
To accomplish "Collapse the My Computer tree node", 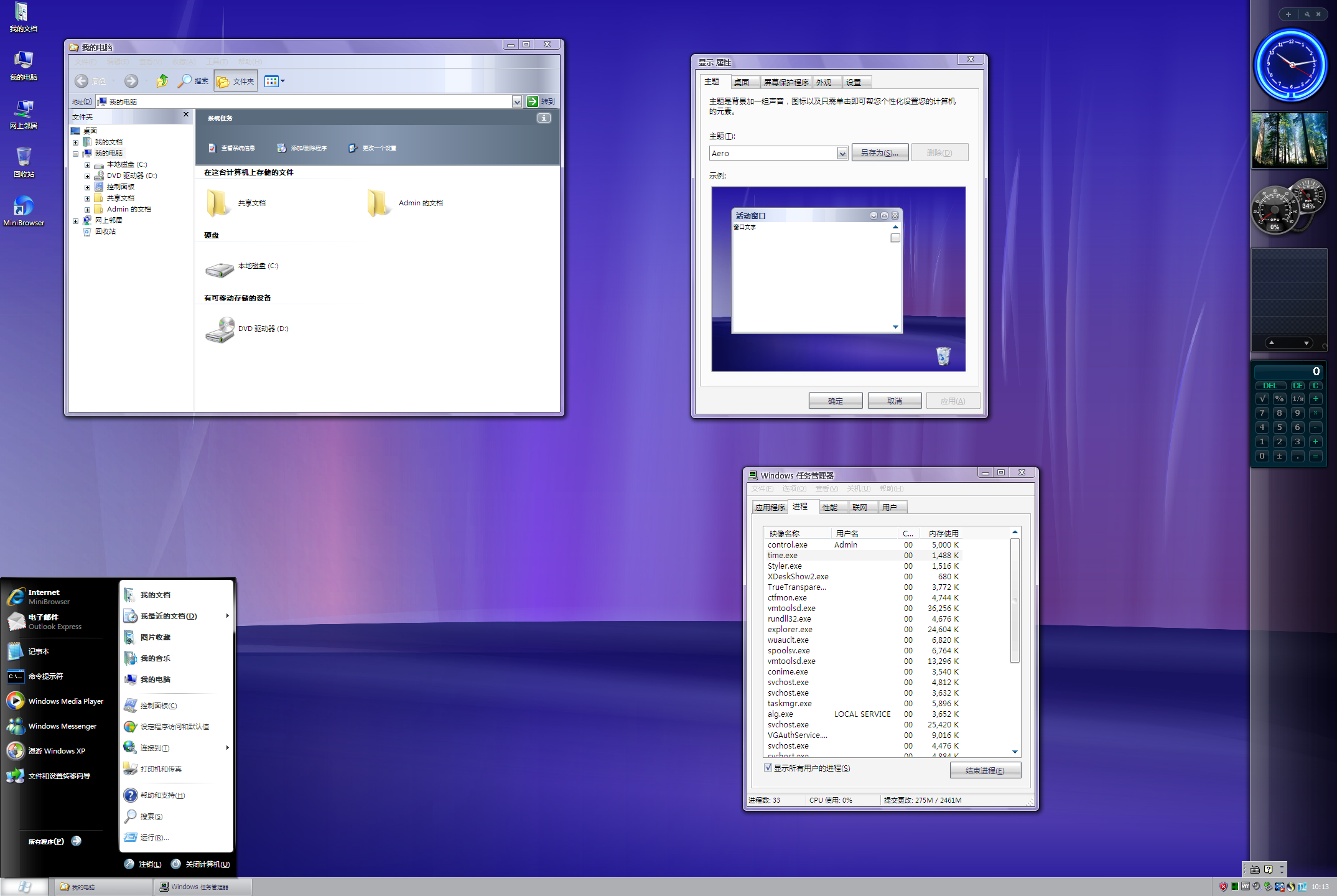I will [76, 154].
